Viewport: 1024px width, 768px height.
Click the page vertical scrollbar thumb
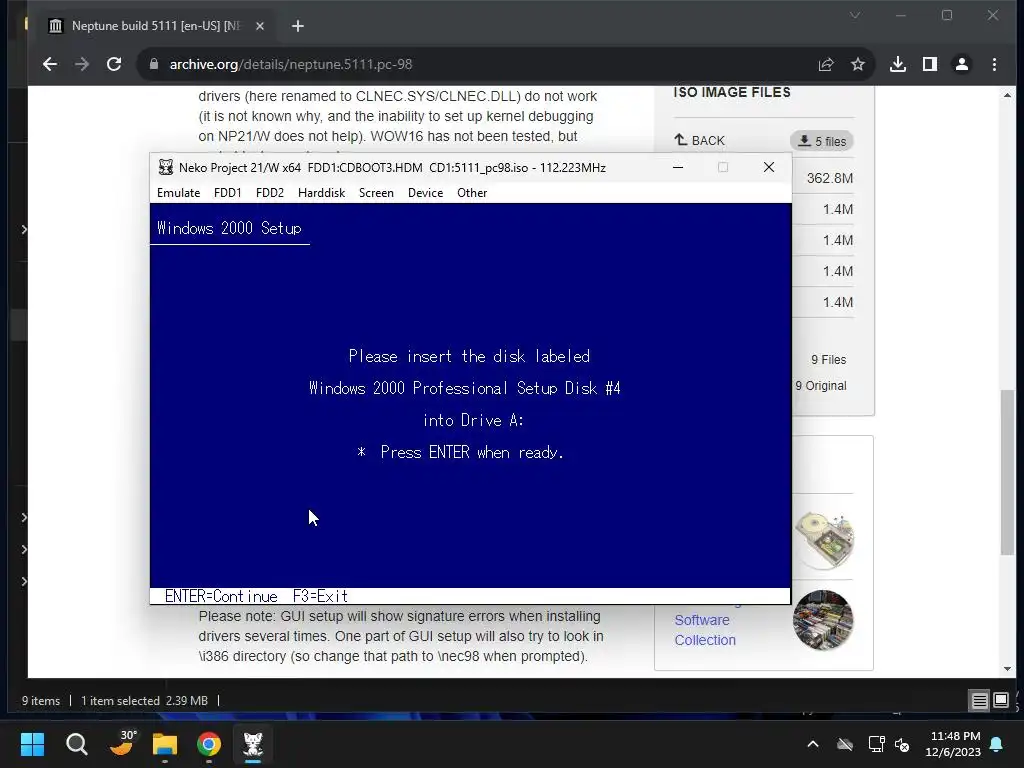(x=1008, y=472)
